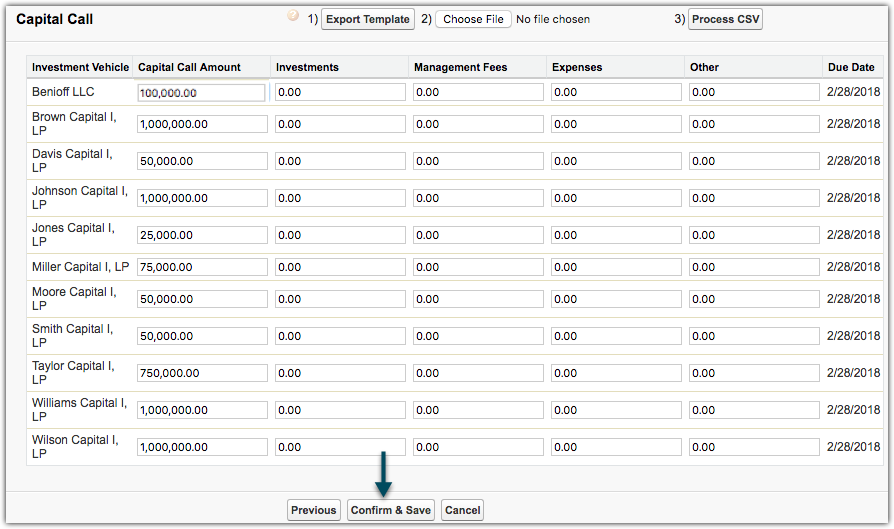Click Benioff LLC Expenses field
Image resolution: width=894 pixels, height=529 pixels.
tap(616, 92)
